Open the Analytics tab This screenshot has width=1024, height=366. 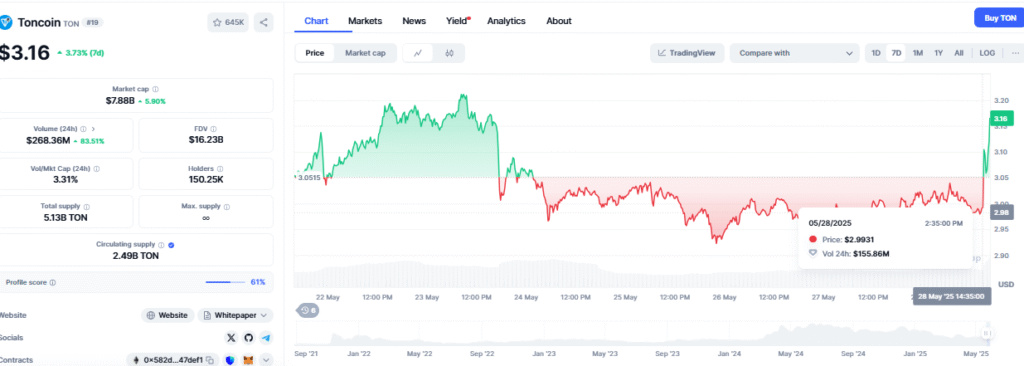point(506,21)
